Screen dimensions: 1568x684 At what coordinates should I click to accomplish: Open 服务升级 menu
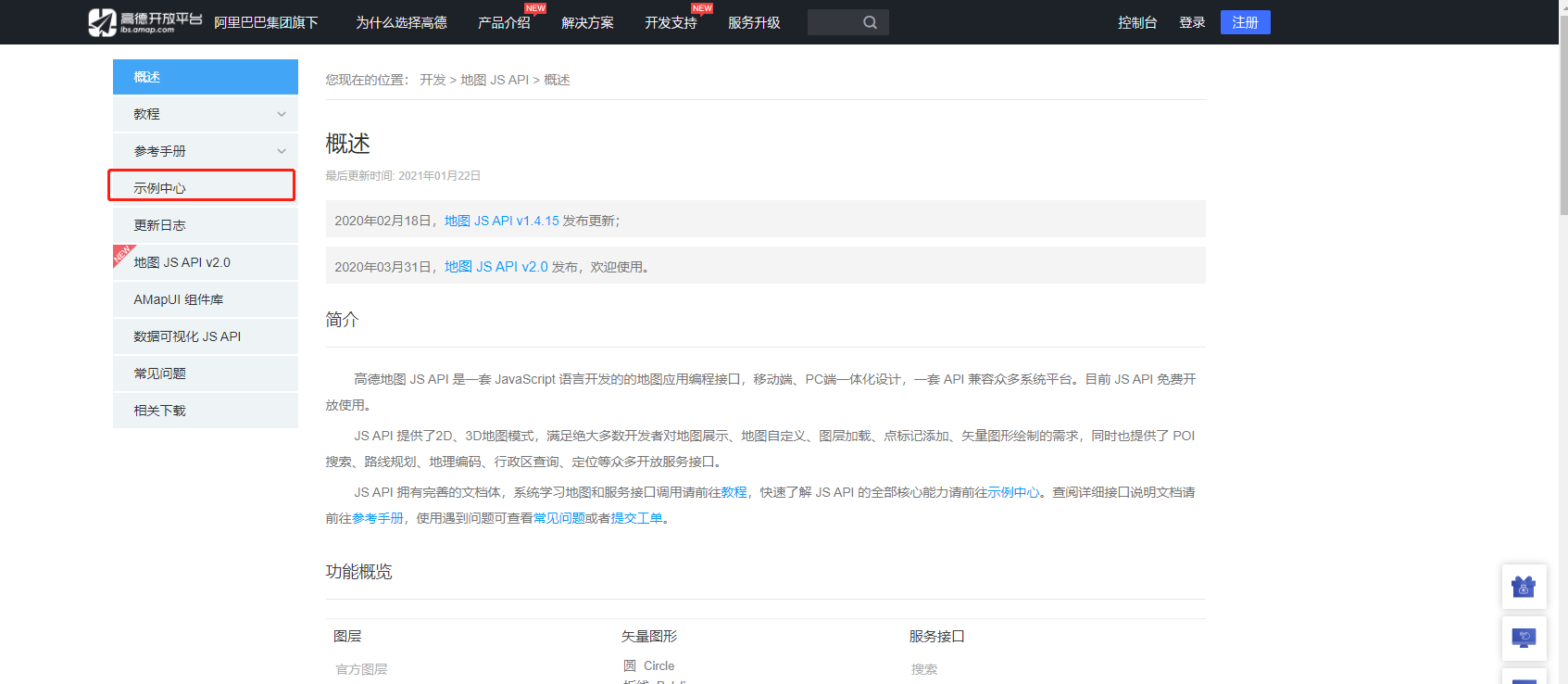click(754, 22)
